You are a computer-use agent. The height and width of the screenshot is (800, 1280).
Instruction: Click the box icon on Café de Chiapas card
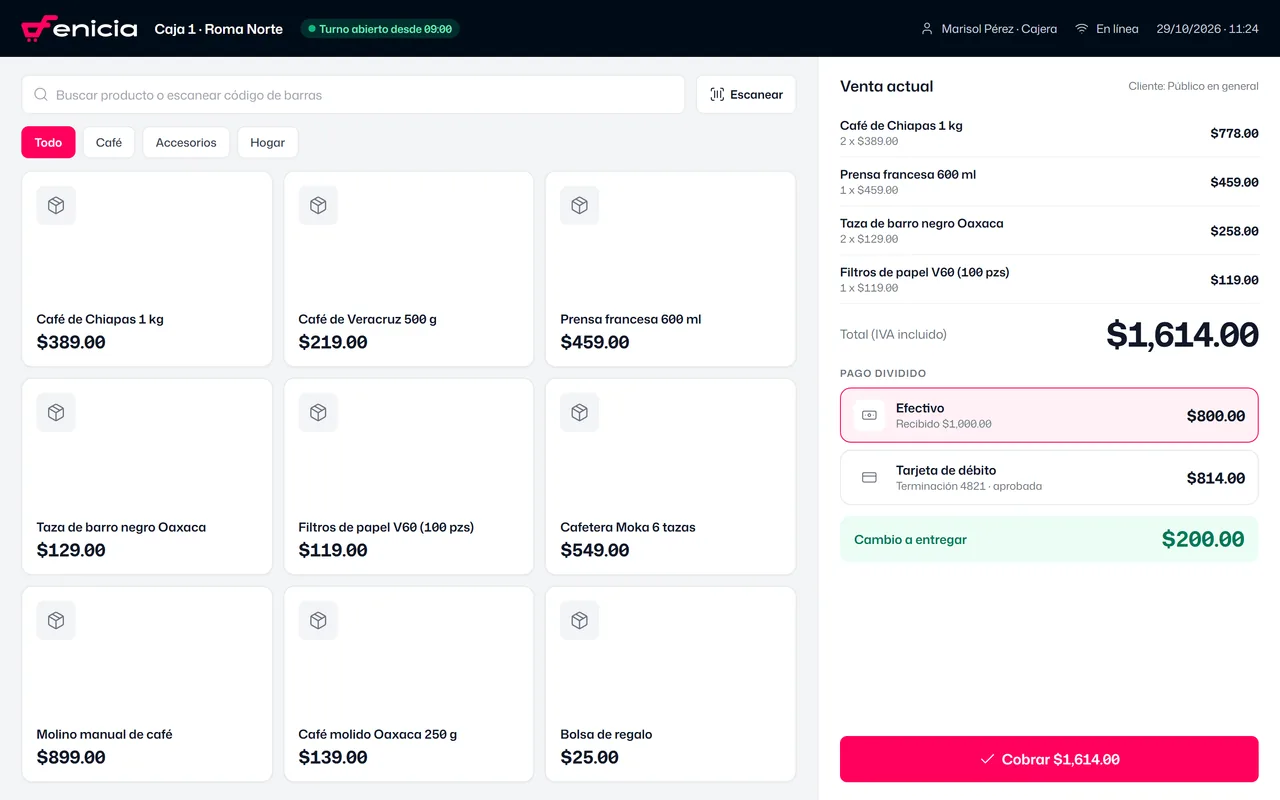(56, 205)
